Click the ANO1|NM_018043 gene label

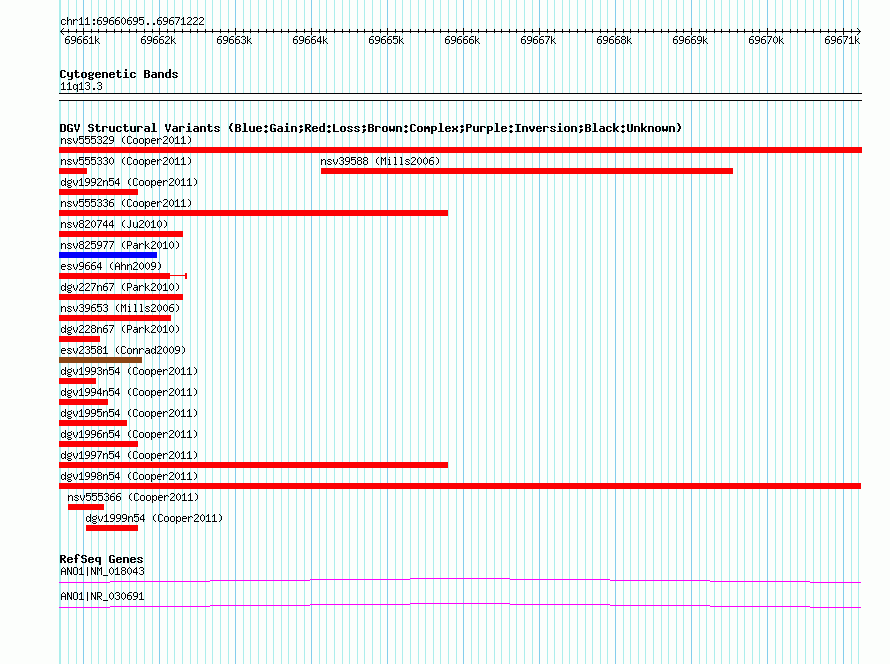[x=102, y=571]
